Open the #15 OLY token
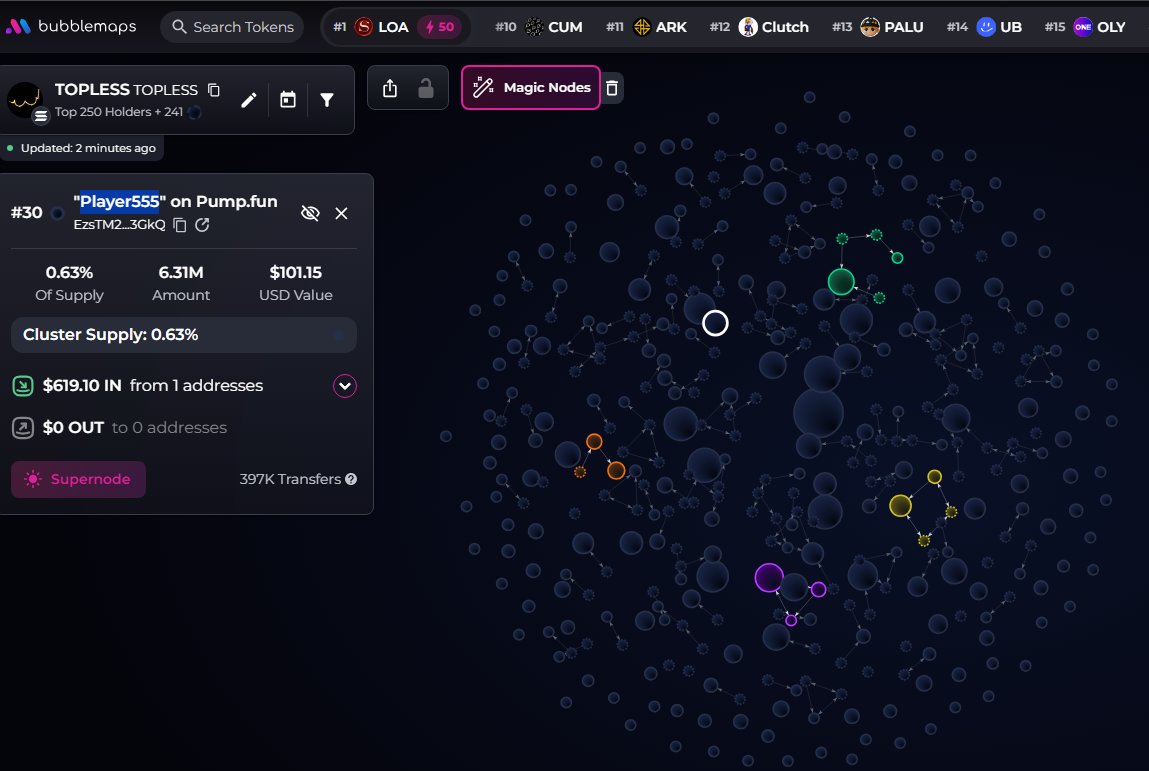The image size is (1149, 771). (1085, 27)
